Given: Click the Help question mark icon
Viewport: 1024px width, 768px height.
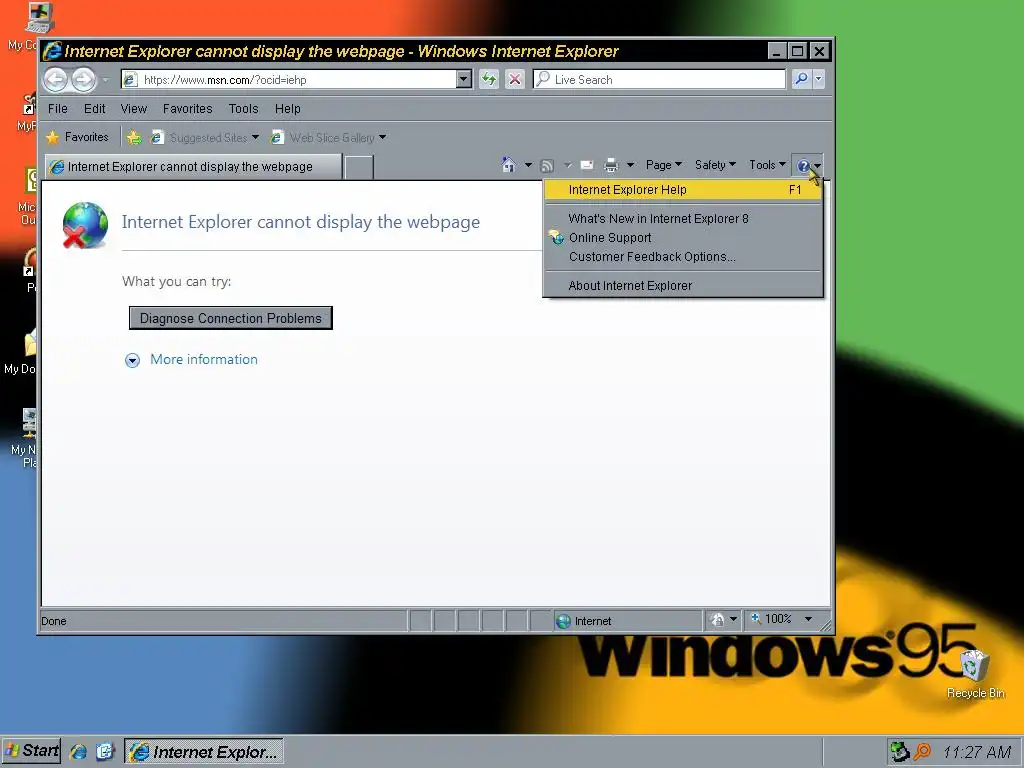Looking at the screenshot, I should [803, 166].
